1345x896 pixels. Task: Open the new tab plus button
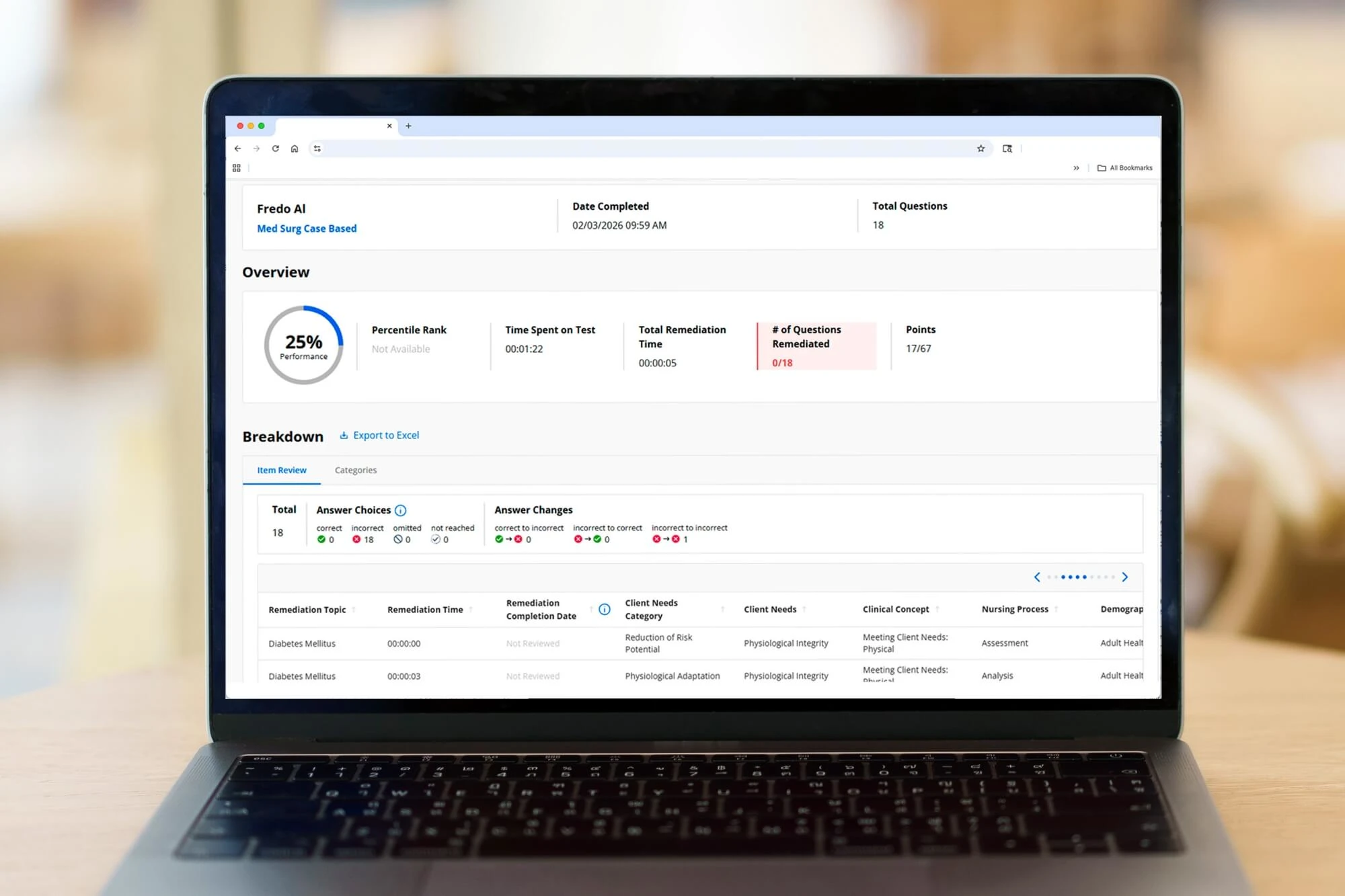[408, 126]
